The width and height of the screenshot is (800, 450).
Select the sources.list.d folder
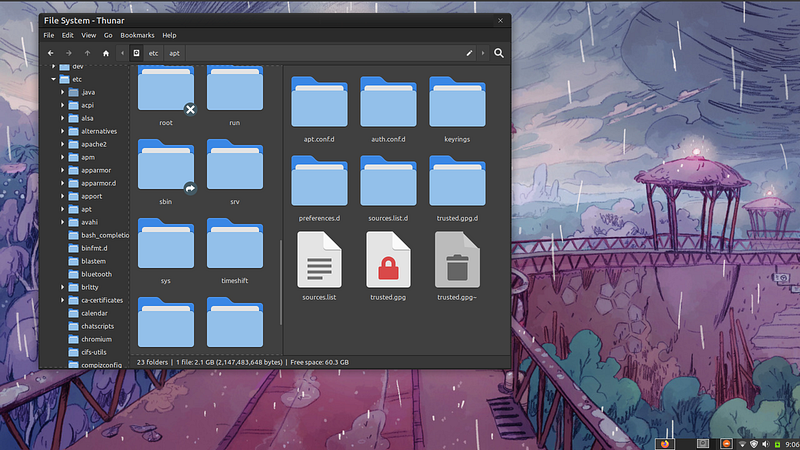(x=388, y=181)
